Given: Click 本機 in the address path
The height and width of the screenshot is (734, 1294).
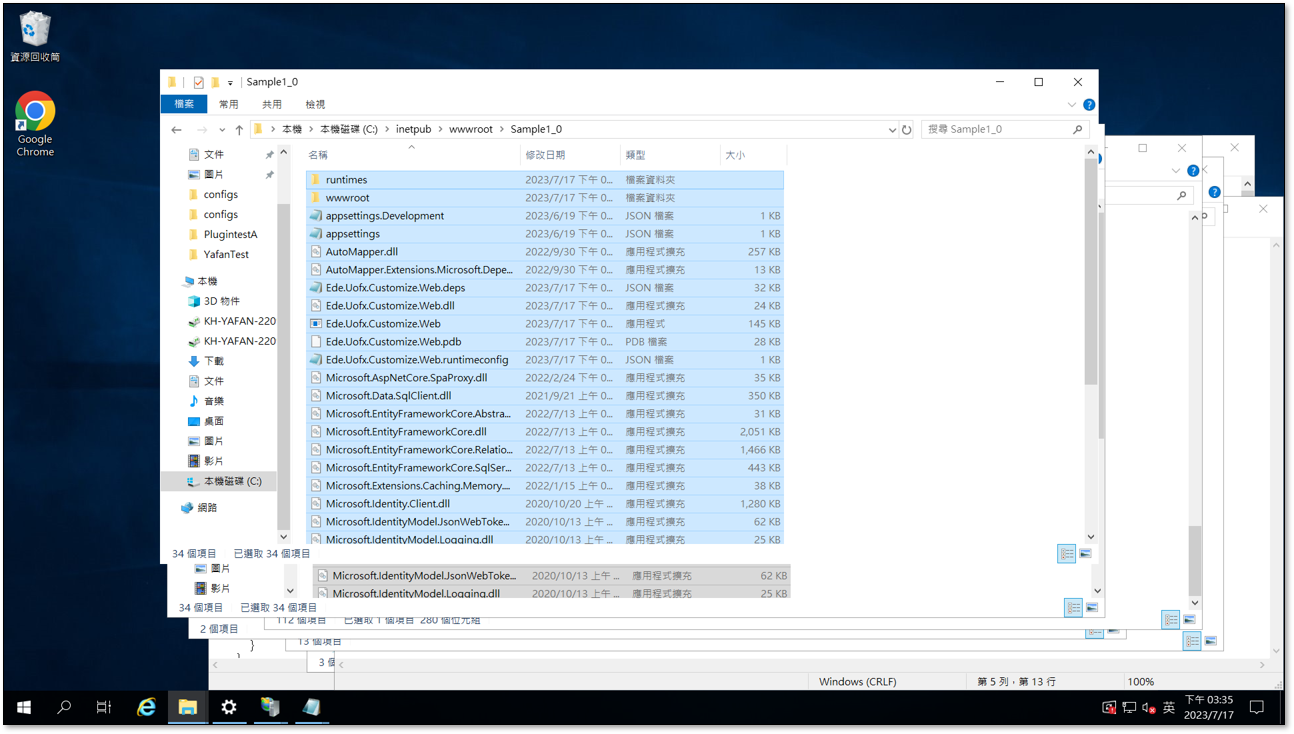Looking at the screenshot, I should [x=291, y=130].
